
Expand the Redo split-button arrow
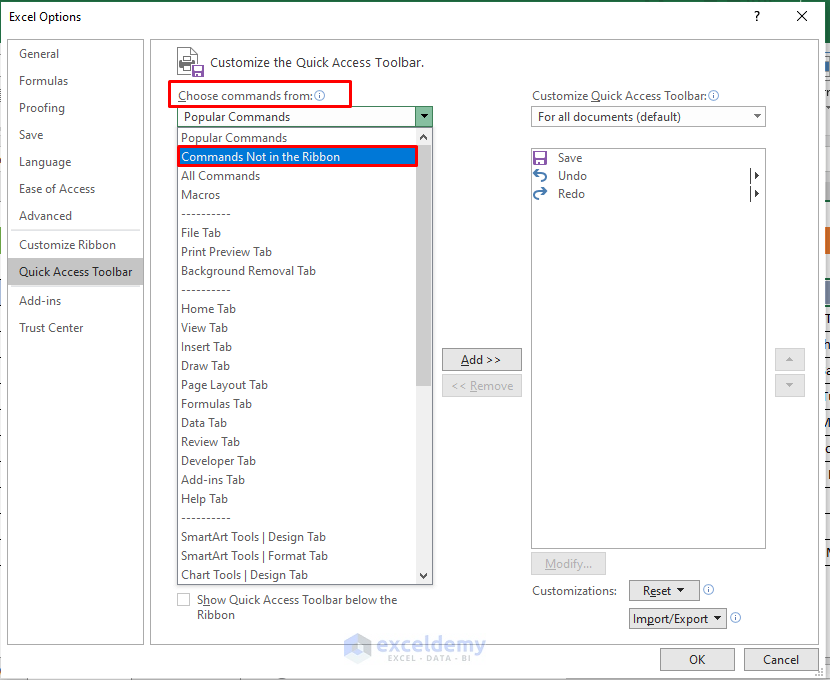[756, 194]
